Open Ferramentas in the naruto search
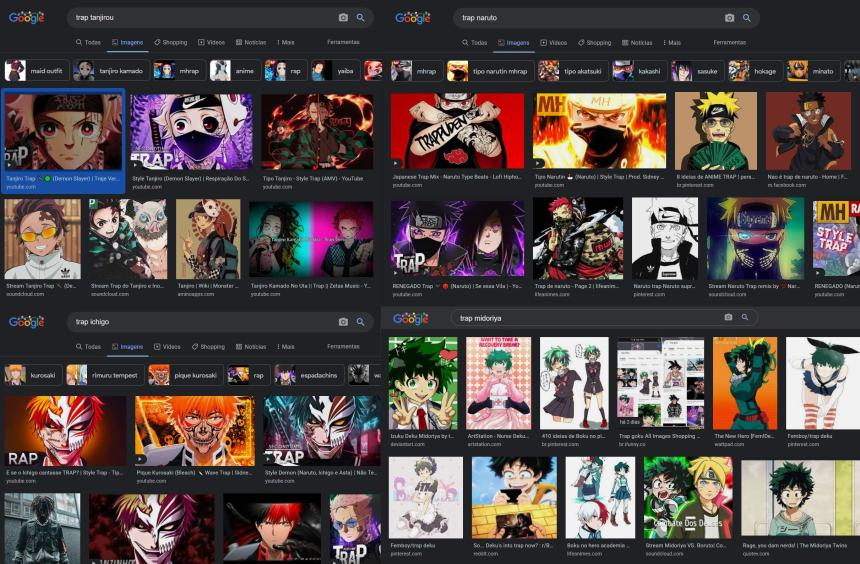This screenshot has width=860, height=564. [x=729, y=42]
